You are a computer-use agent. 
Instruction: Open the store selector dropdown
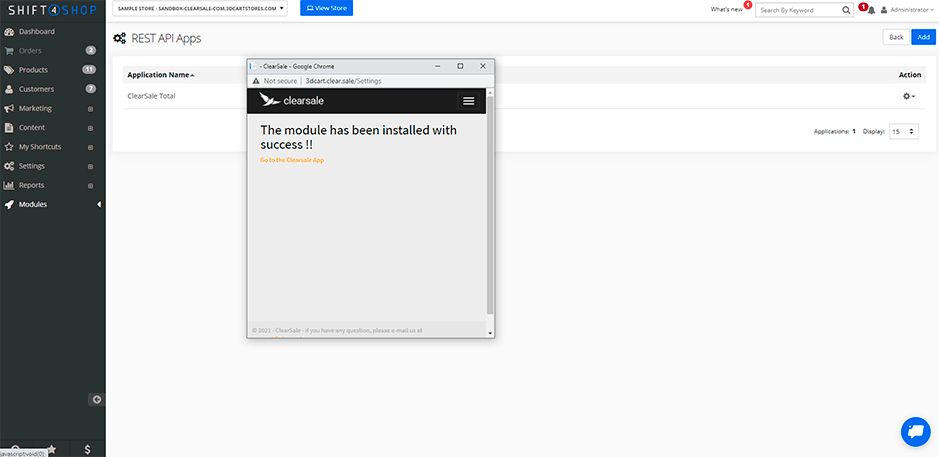201,8
